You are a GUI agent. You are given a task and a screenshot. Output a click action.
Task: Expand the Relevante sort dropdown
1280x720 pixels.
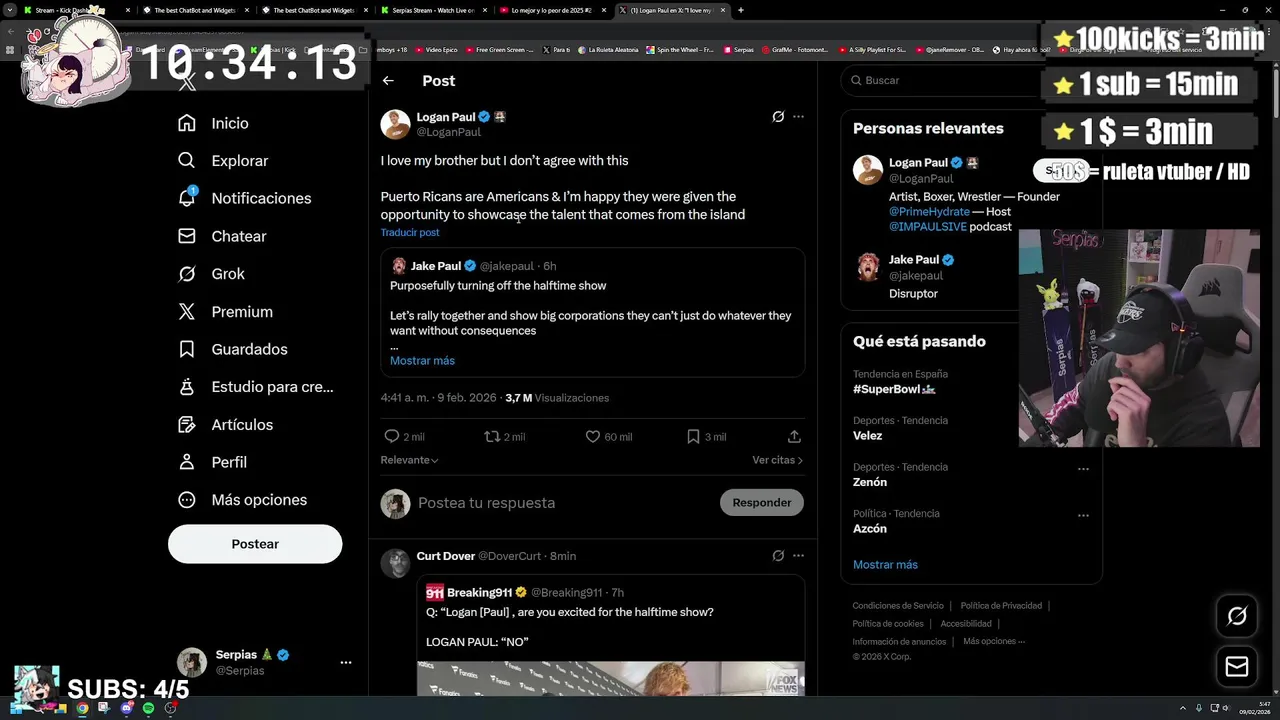click(x=409, y=460)
